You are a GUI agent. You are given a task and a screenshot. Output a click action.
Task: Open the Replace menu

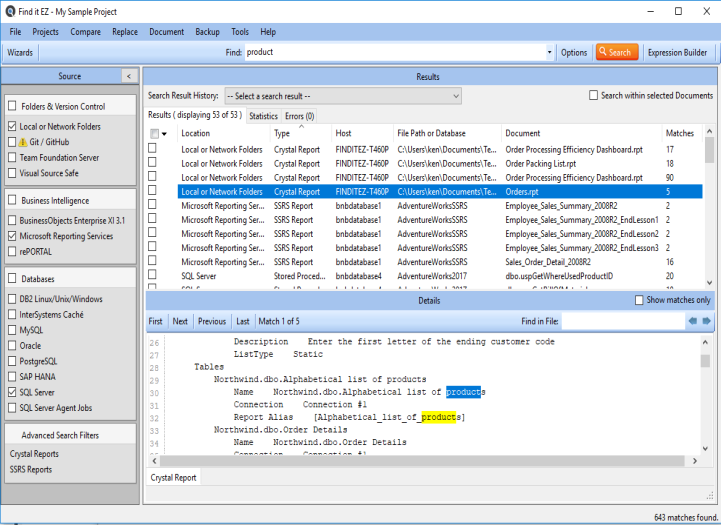coord(125,32)
